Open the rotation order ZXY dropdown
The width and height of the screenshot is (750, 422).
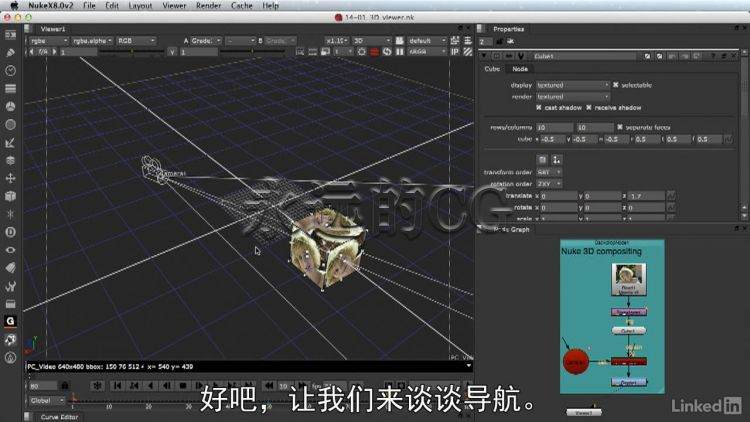[x=549, y=184]
